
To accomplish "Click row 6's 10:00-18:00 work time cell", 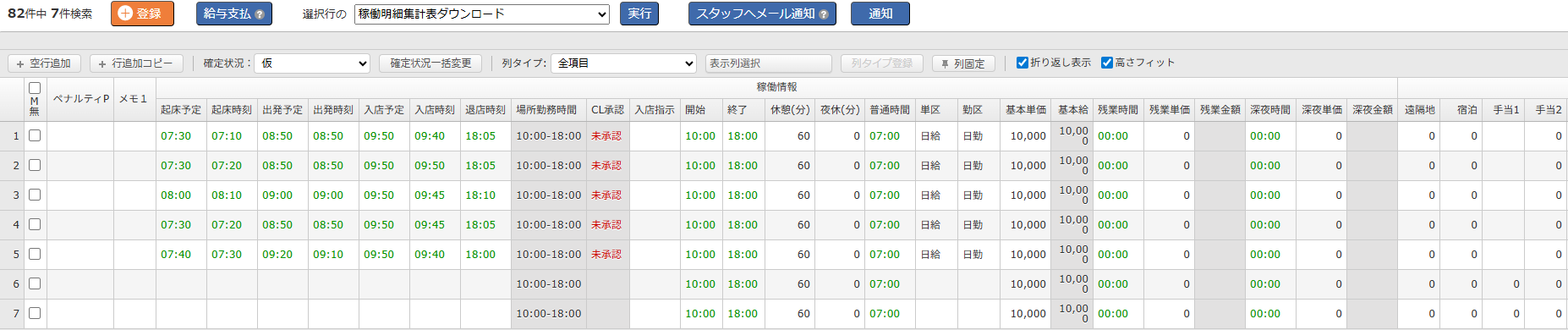I will [x=548, y=283].
